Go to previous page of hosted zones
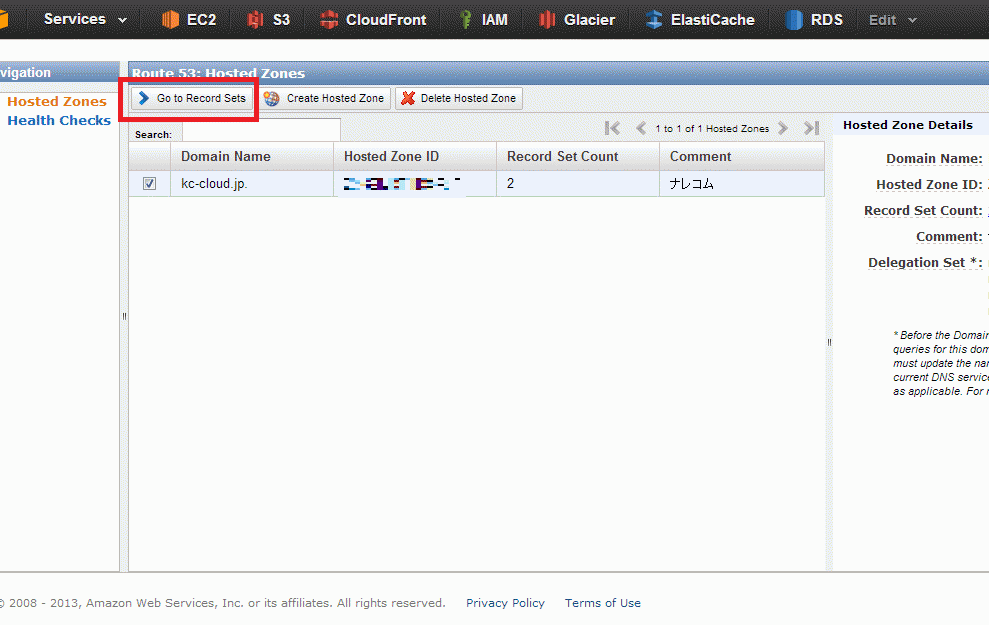The width and height of the screenshot is (989, 625). (x=641, y=128)
